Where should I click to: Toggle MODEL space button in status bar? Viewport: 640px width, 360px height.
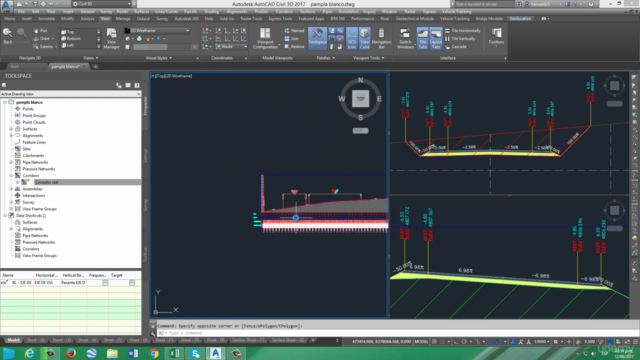421,342
